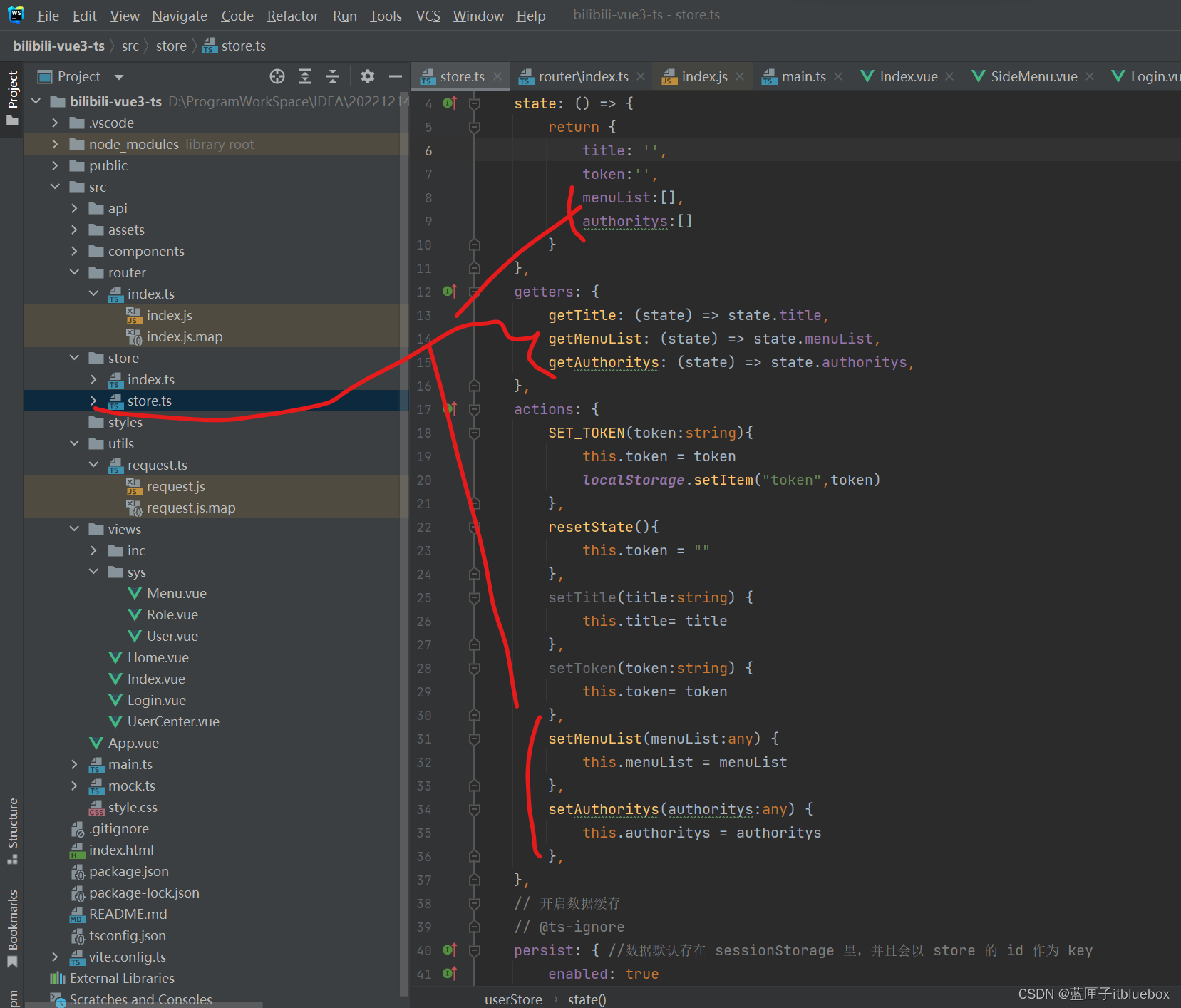1181x1008 pixels.
Task: Toggle code fold at line 17 actions
Action: point(474,409)
